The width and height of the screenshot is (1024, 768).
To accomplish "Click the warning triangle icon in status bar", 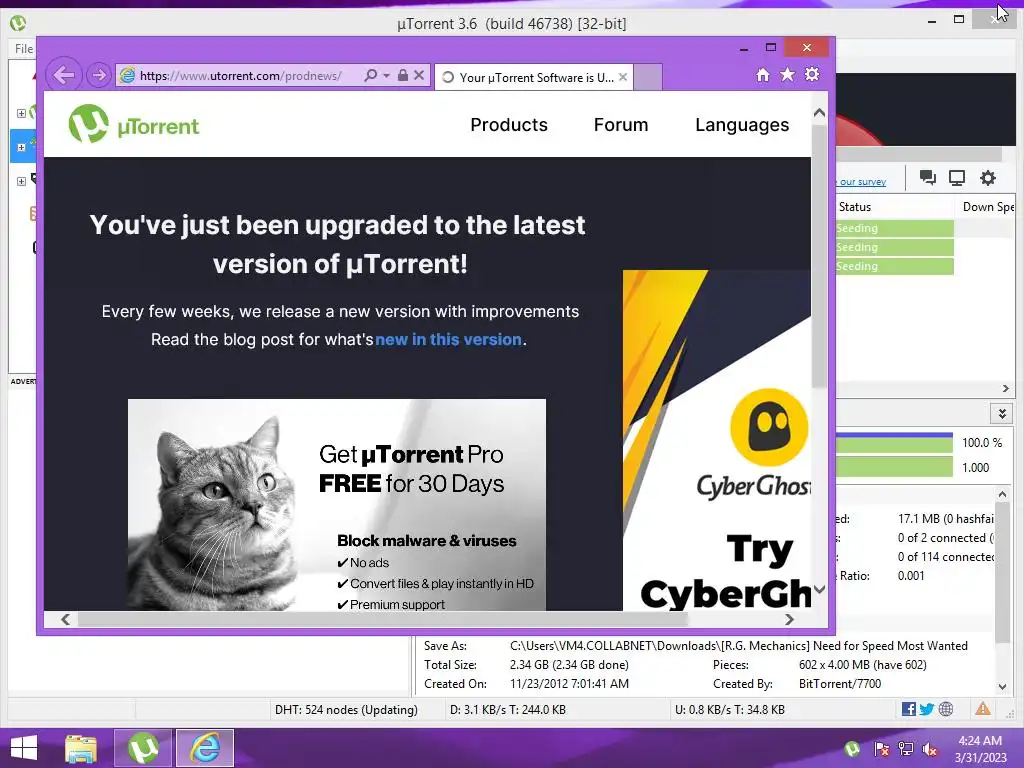I will (x=983, y=709).
